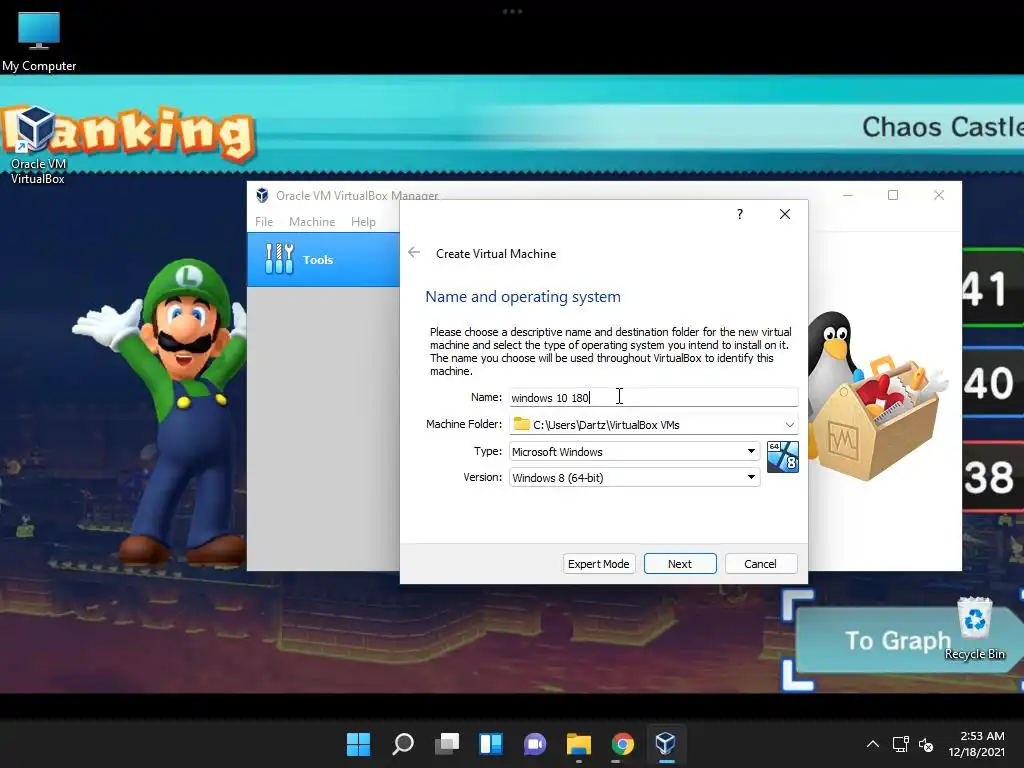Open taskbar Search
Screen dimensions: 1024x768
(x=402, y=744)
